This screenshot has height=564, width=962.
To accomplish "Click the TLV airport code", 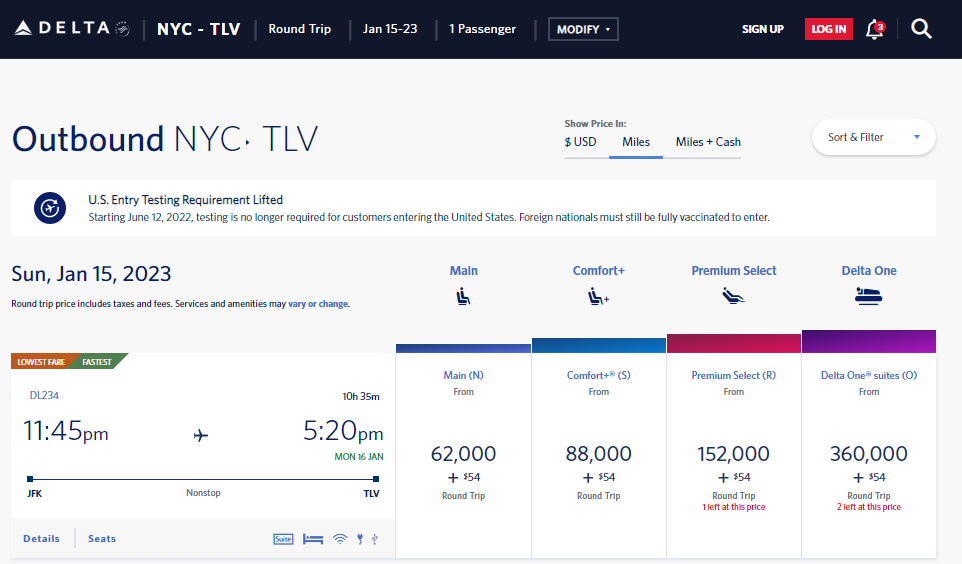I will click(x=371, y=493).
